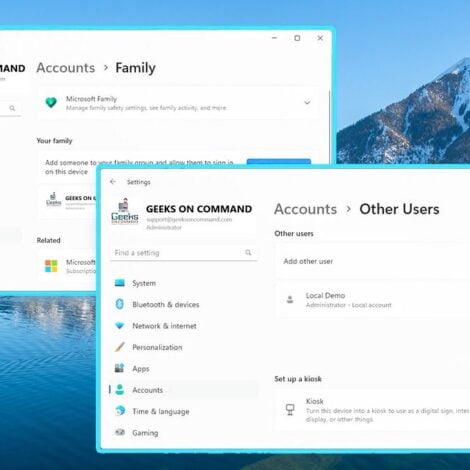Click the back arrow next to Settings
This screenshot has width=470, height=470.
(x=113, y=182)
